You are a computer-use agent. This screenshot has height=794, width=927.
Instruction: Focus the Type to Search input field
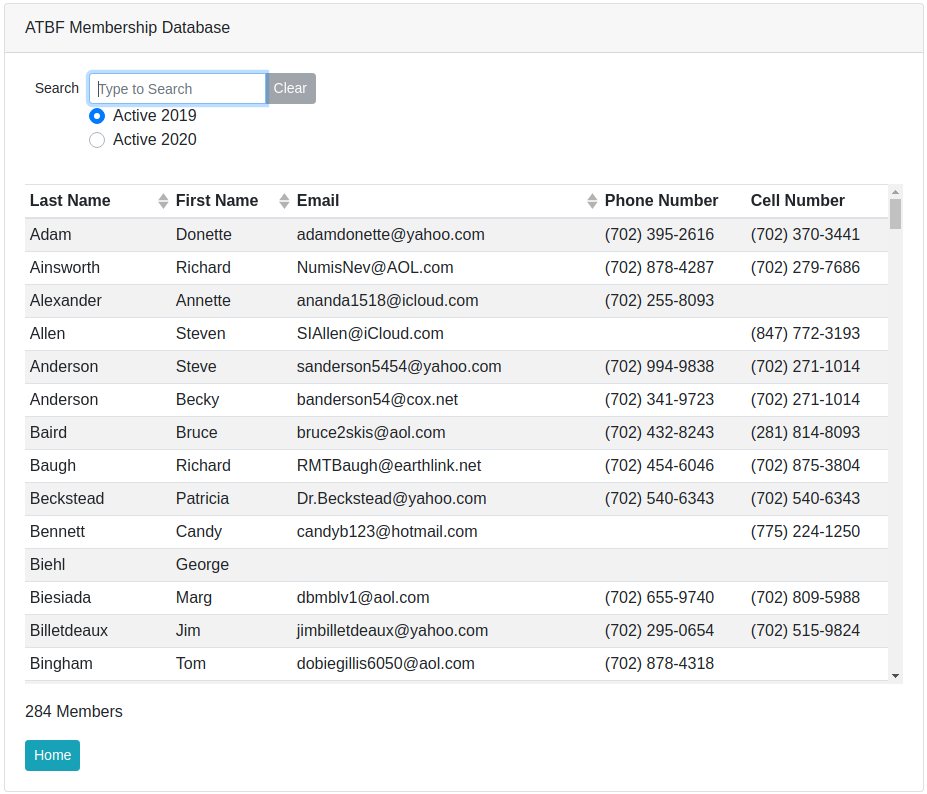[178, 88]
